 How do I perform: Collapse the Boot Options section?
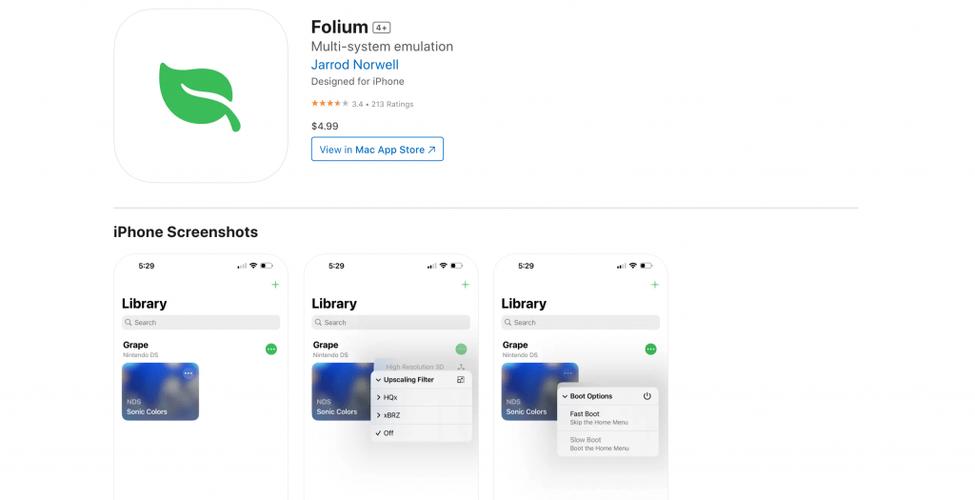click(565, 396)
